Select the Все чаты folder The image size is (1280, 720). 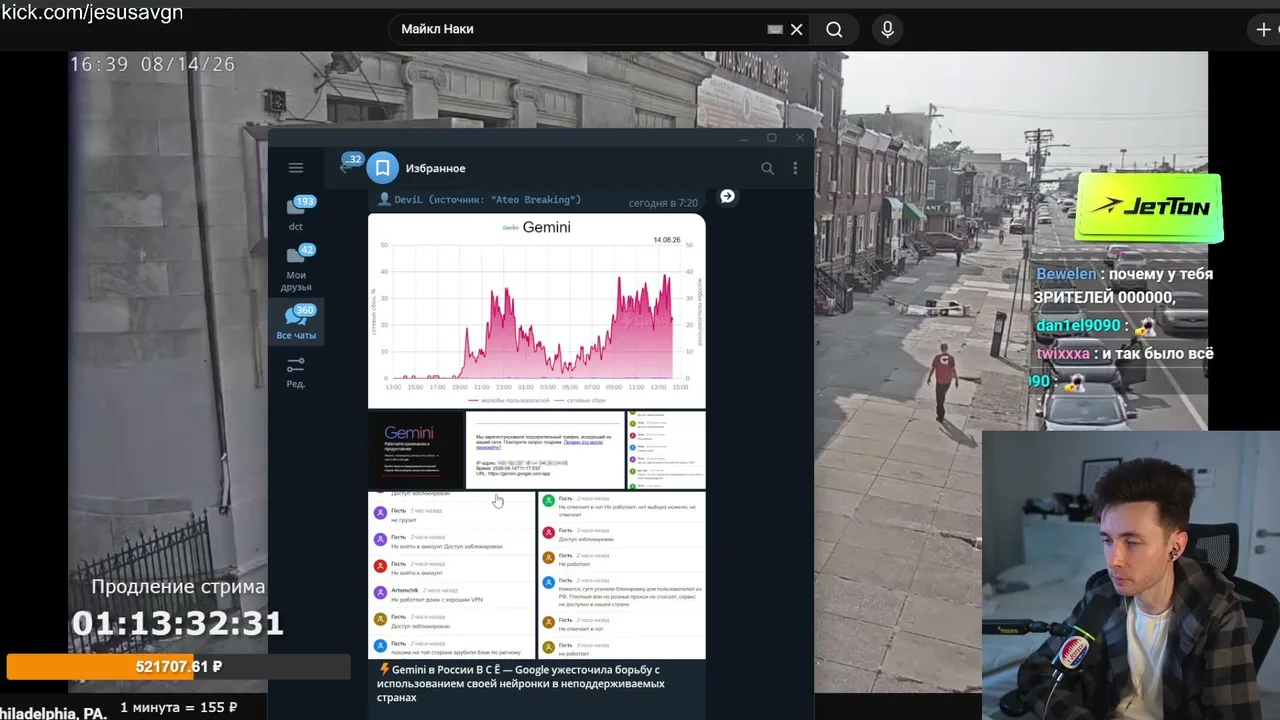pyautogui.click(x=296, y=322)
